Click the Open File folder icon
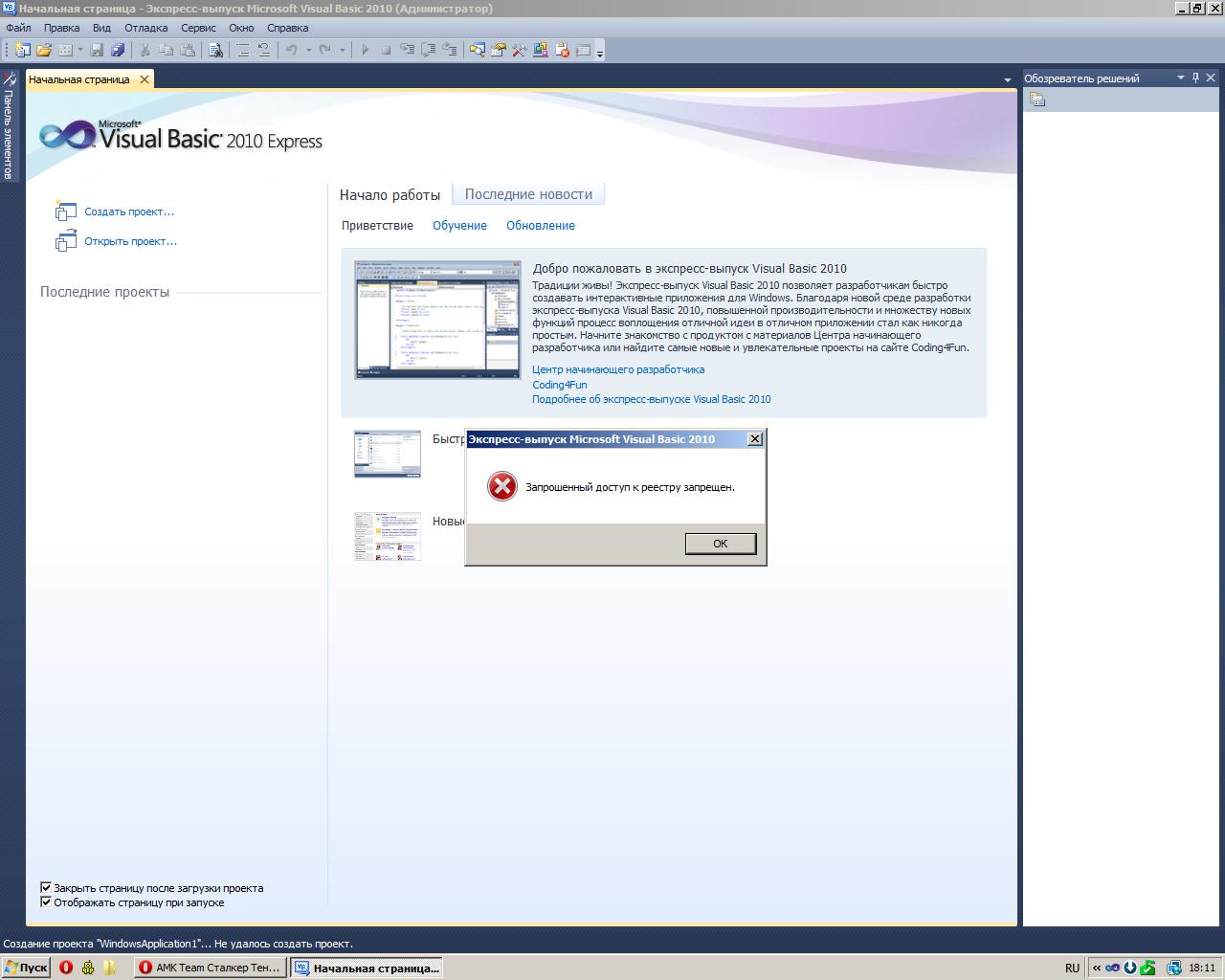This screenshot has width=1225, height=980. click(44, 50)
